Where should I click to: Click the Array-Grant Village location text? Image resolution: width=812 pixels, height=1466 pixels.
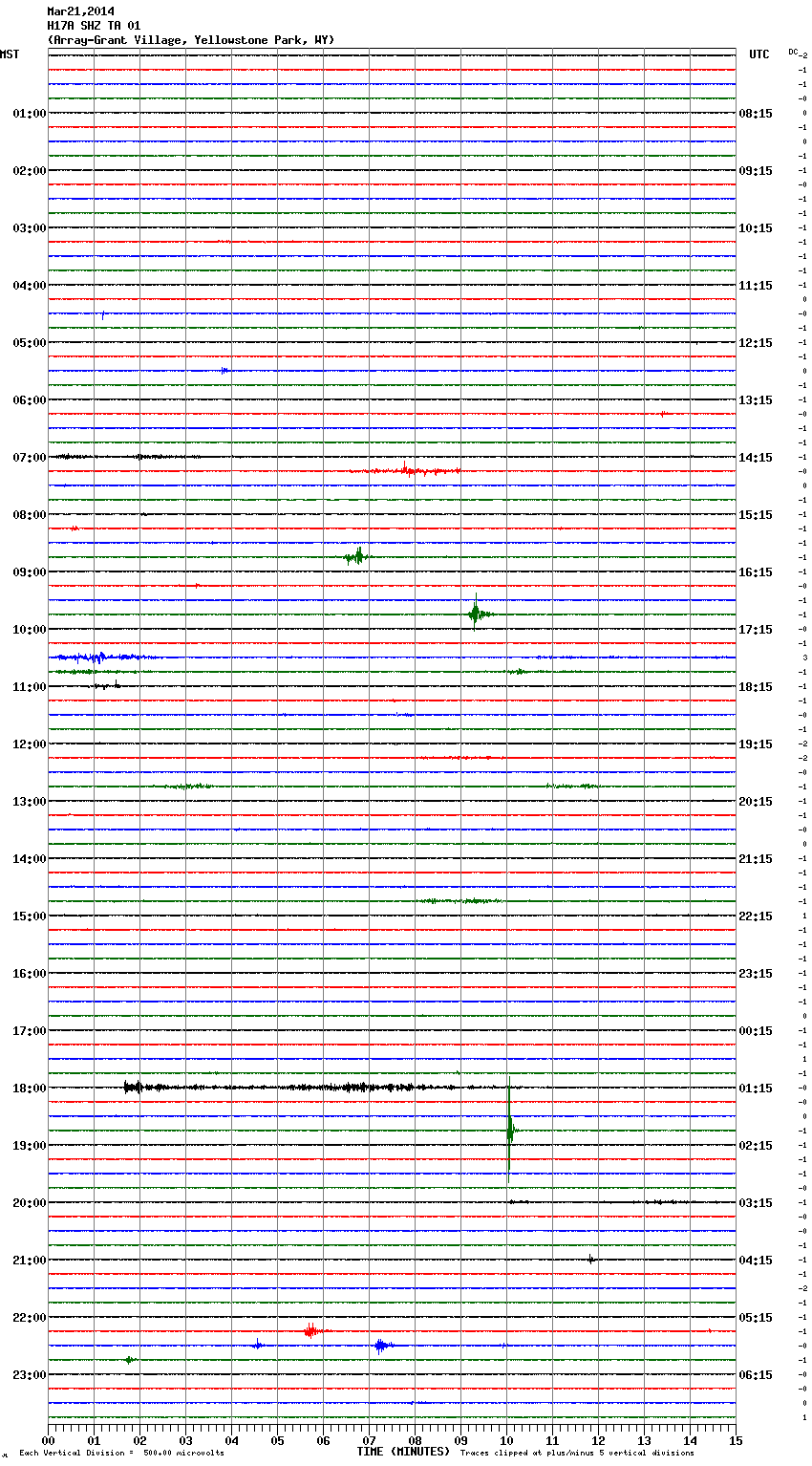click(191, 40)
